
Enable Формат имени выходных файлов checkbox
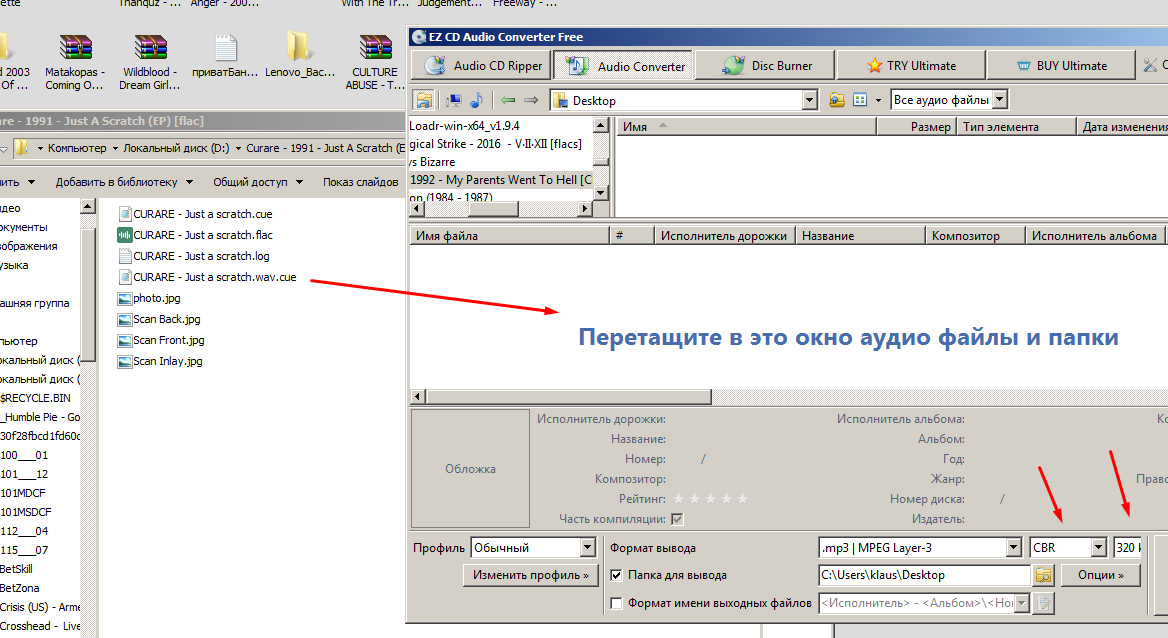coord(616,603)
